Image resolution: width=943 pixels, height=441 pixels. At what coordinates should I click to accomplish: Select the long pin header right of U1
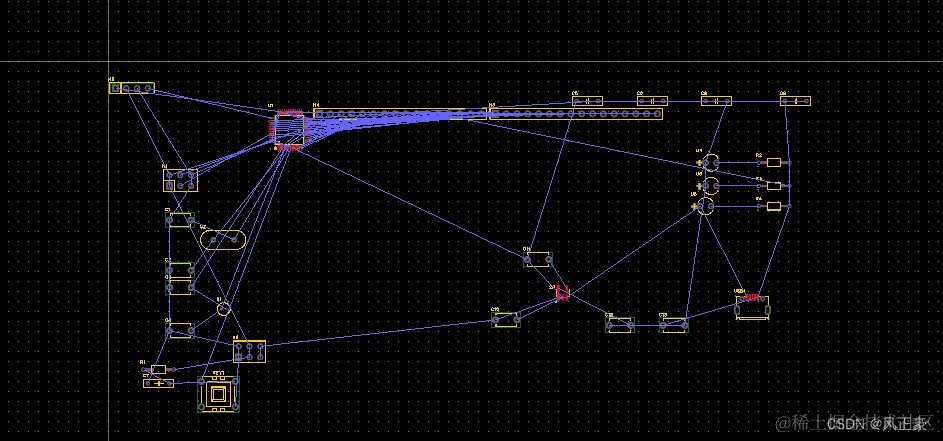tap(399, 114)
